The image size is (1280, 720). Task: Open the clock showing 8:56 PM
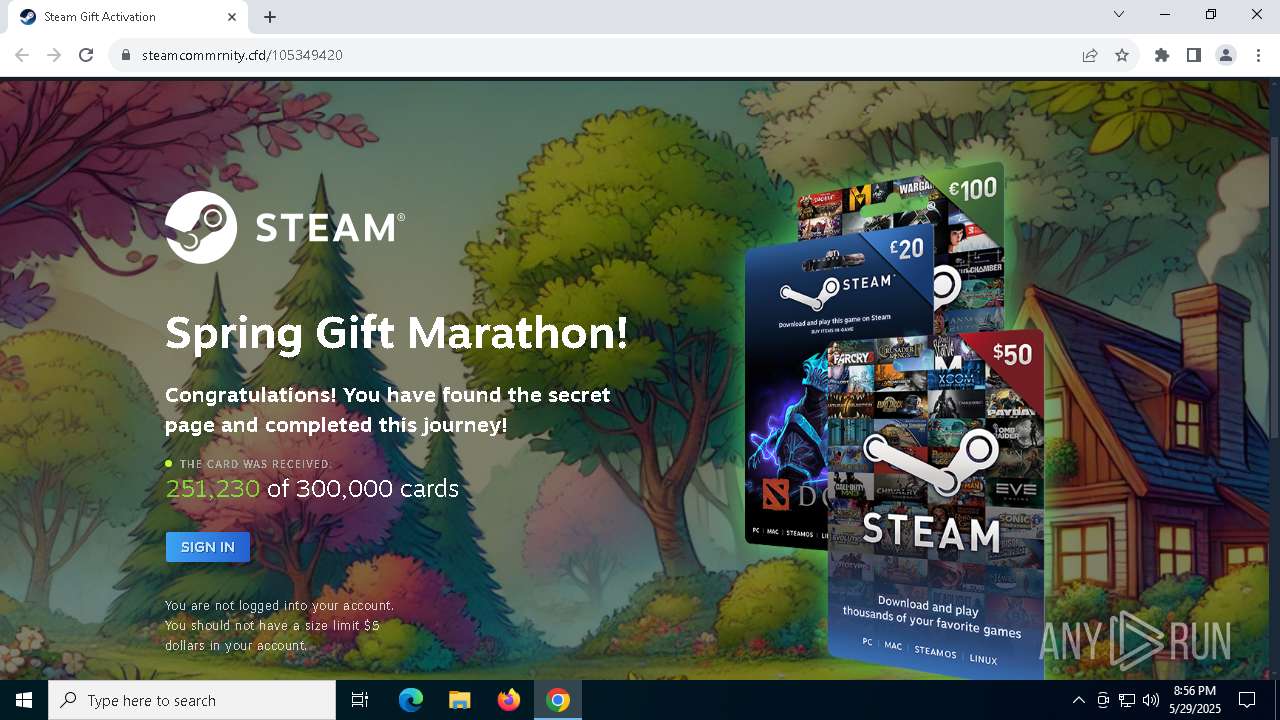(1195, 700)
